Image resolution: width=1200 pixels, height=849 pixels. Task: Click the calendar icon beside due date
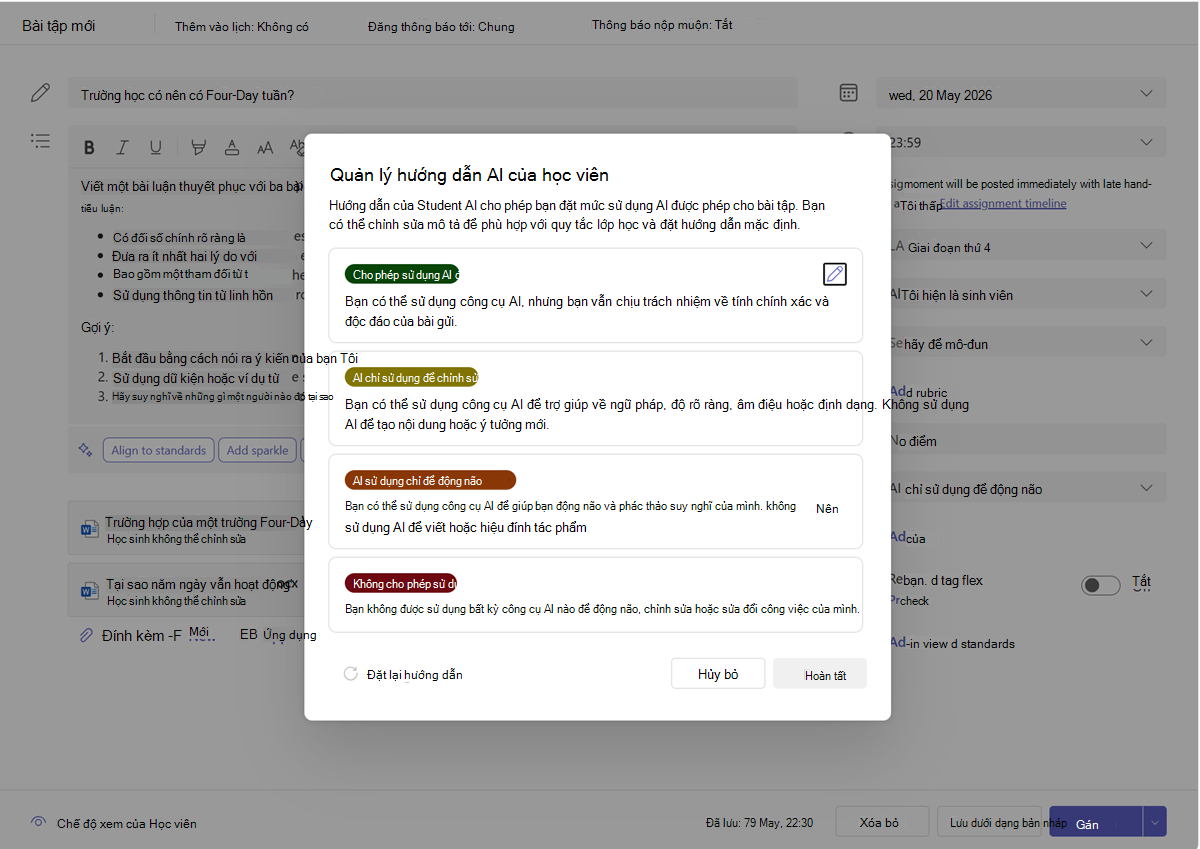(x=848, y=93)
